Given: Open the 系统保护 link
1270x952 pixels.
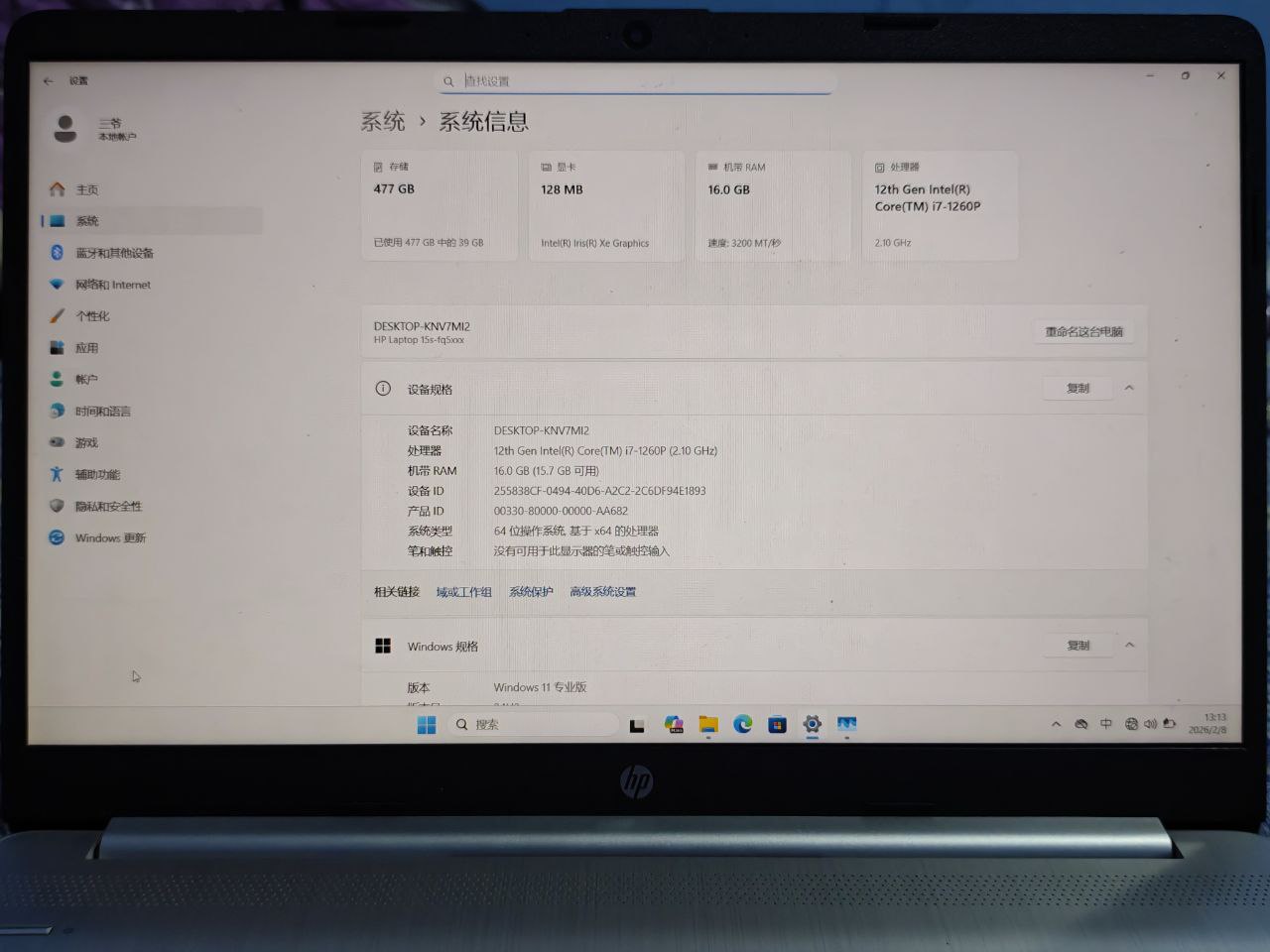Looking at the screenshot, I should [531, 592].
